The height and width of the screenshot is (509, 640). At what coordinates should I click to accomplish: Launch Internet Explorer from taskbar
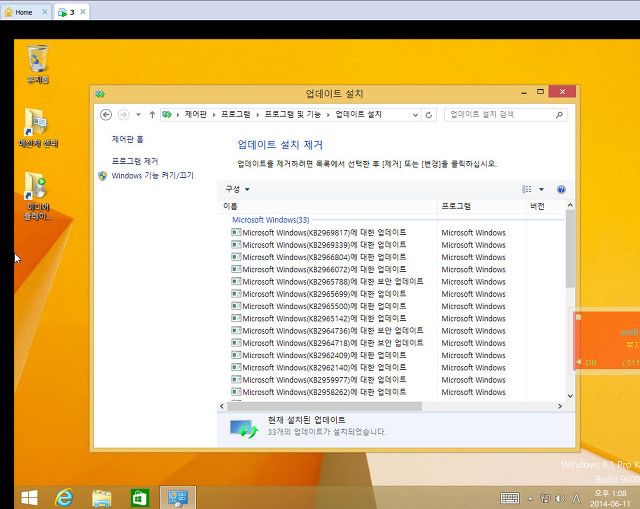pyautogui.click(x=64, y=498)
